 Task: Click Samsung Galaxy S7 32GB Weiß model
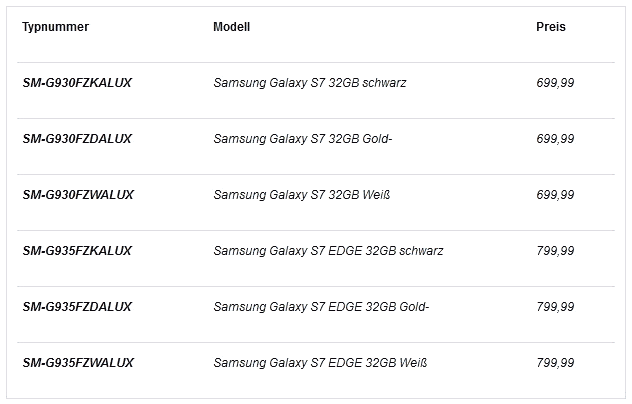click(x=301, y=195)
